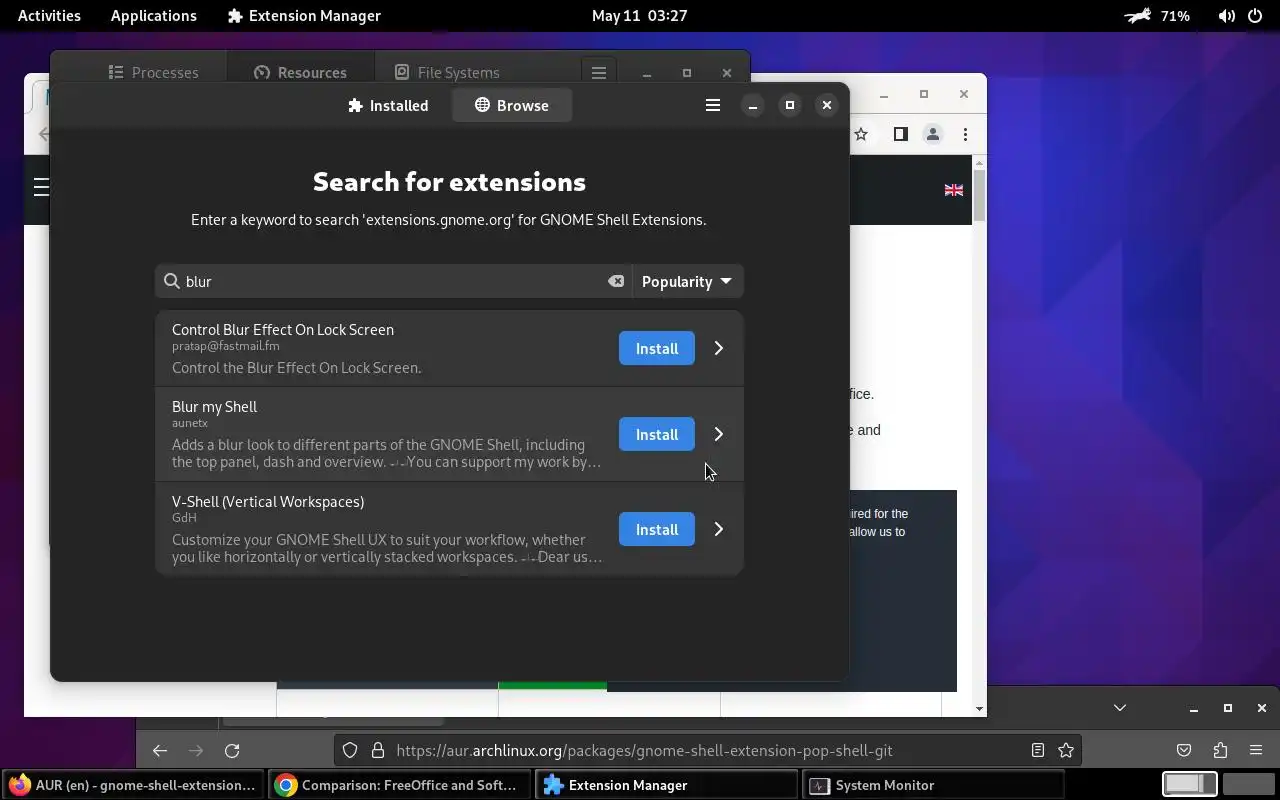Click the Blur my Shell extension title
This screenshot has height=800, width=1280.
pyautogui.click(x=214, y=407)
